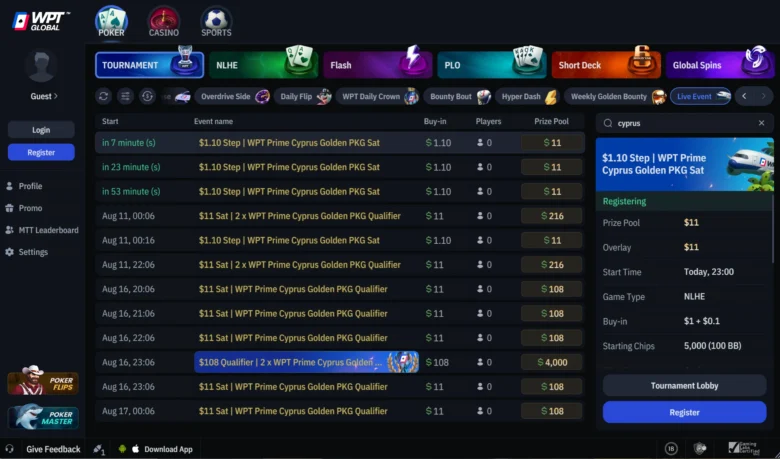780x459 pixels.
Task: Click the sidebar Register button
Action: 41,152
